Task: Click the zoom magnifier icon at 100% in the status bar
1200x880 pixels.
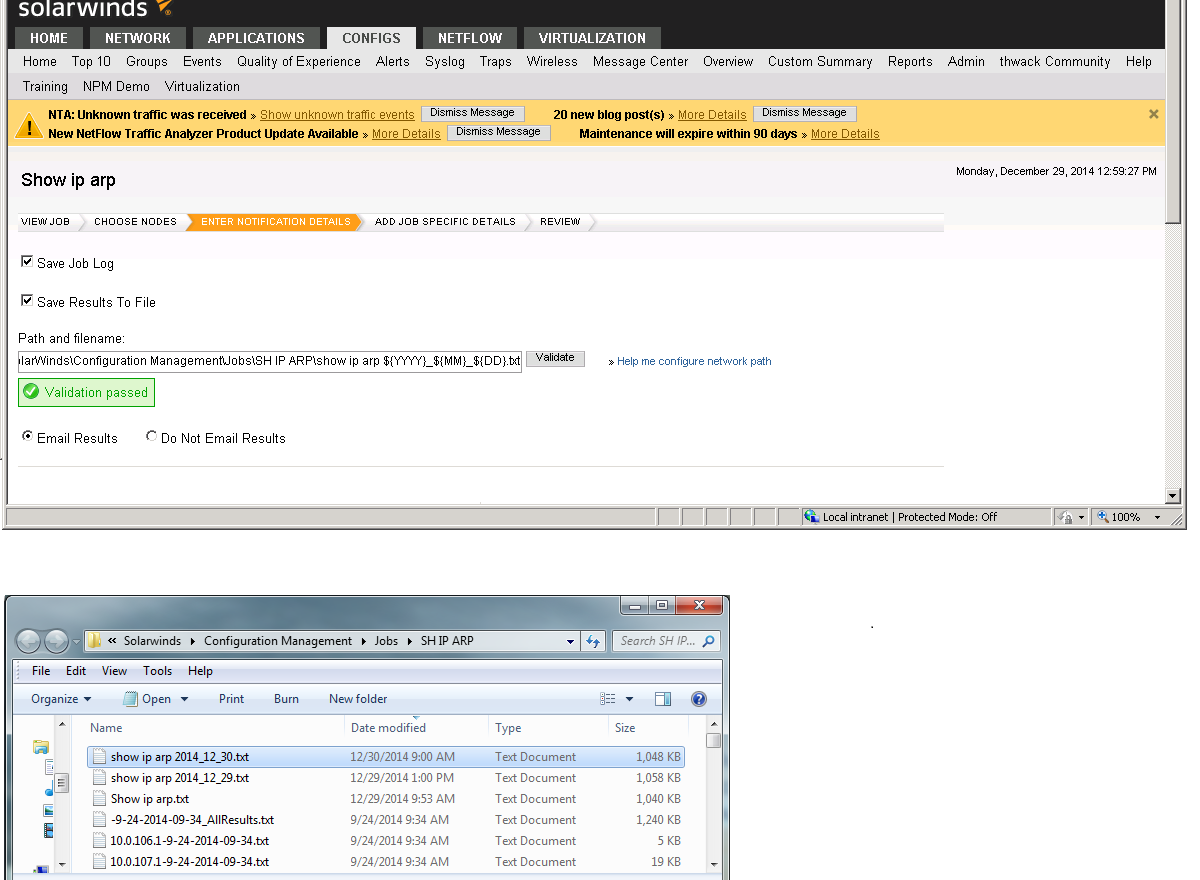Action: click(1103, 517)
